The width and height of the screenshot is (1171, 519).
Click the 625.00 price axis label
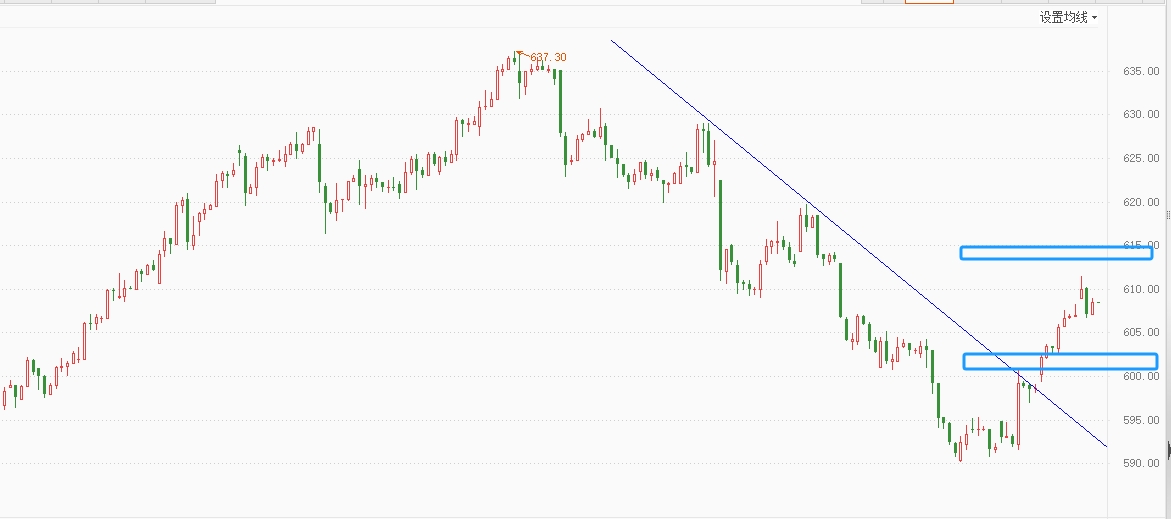pyautogui.click(x=1140, y=159)
